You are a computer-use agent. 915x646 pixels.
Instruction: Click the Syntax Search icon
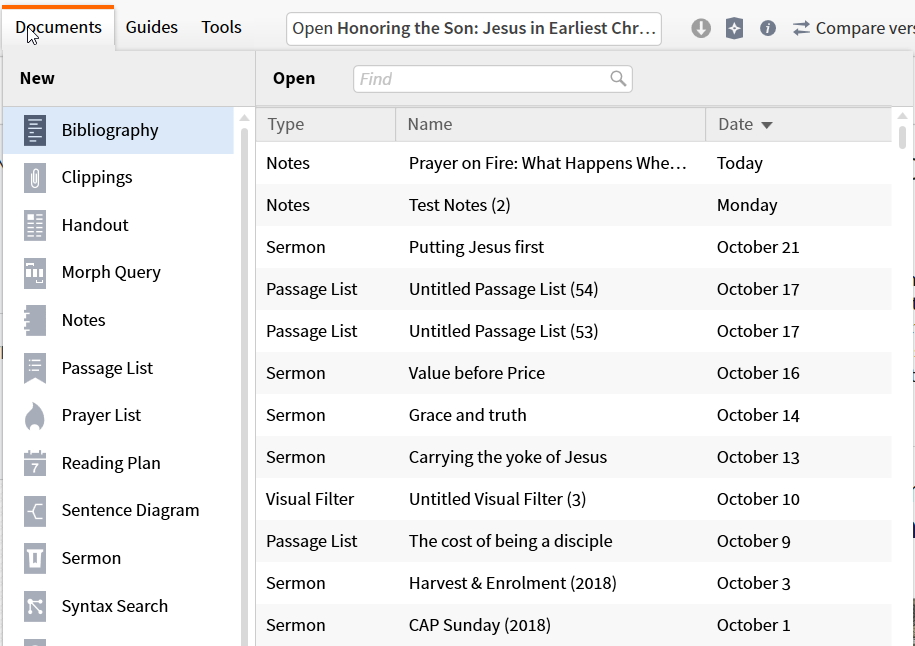click(35, 606)
